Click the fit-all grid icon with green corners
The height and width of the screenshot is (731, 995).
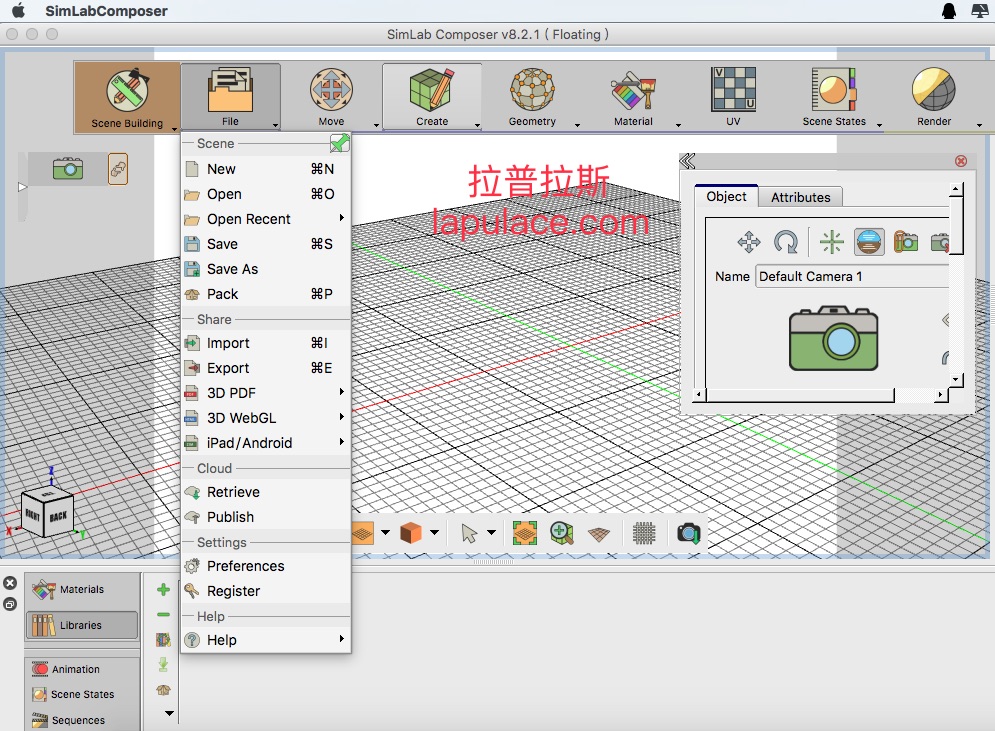click(525, 533)
